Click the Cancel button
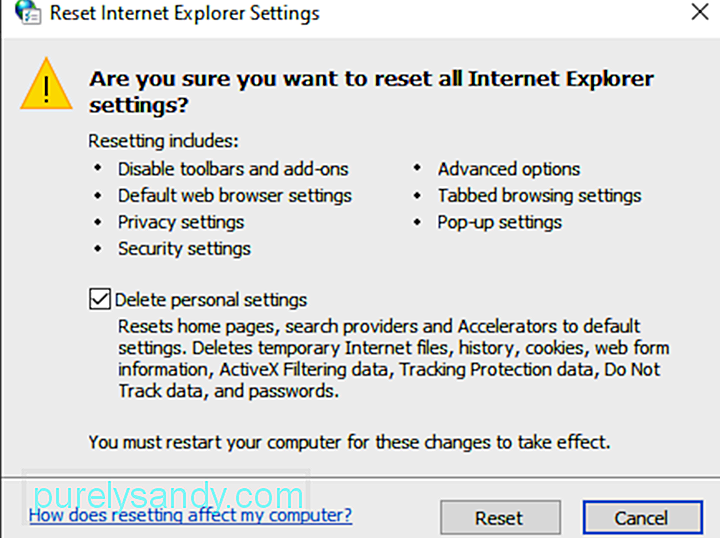 tap(642, 518)
